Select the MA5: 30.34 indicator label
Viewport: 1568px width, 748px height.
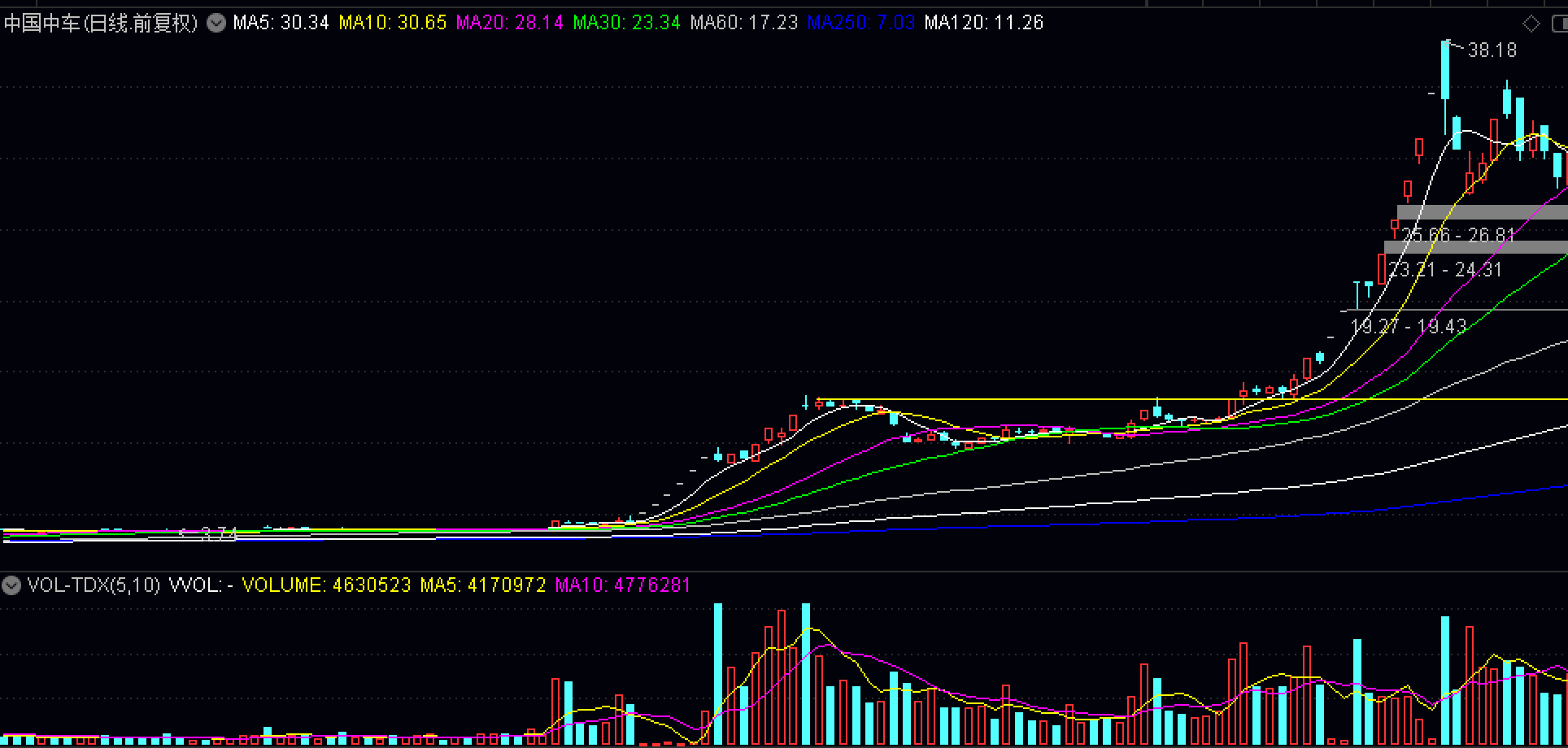point(281,23)
